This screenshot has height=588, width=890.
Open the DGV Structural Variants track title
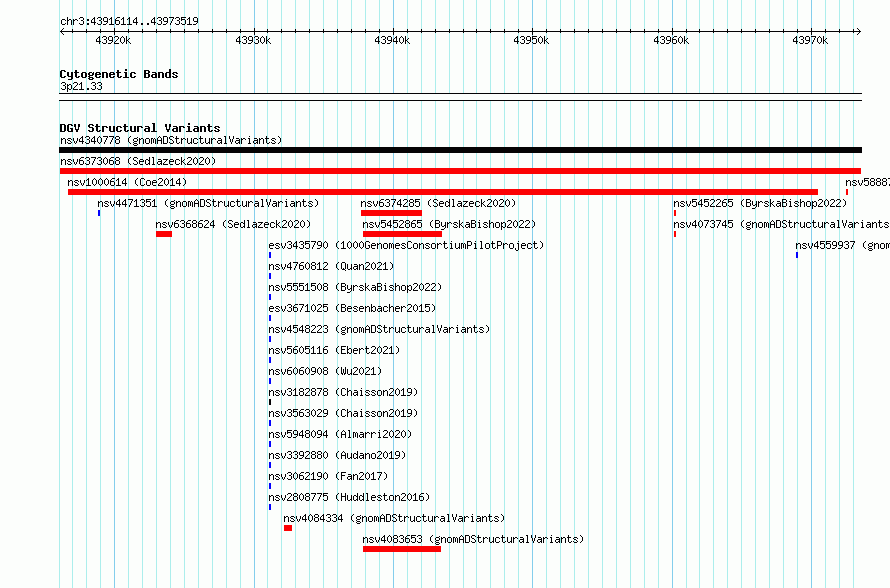(140, 128)
